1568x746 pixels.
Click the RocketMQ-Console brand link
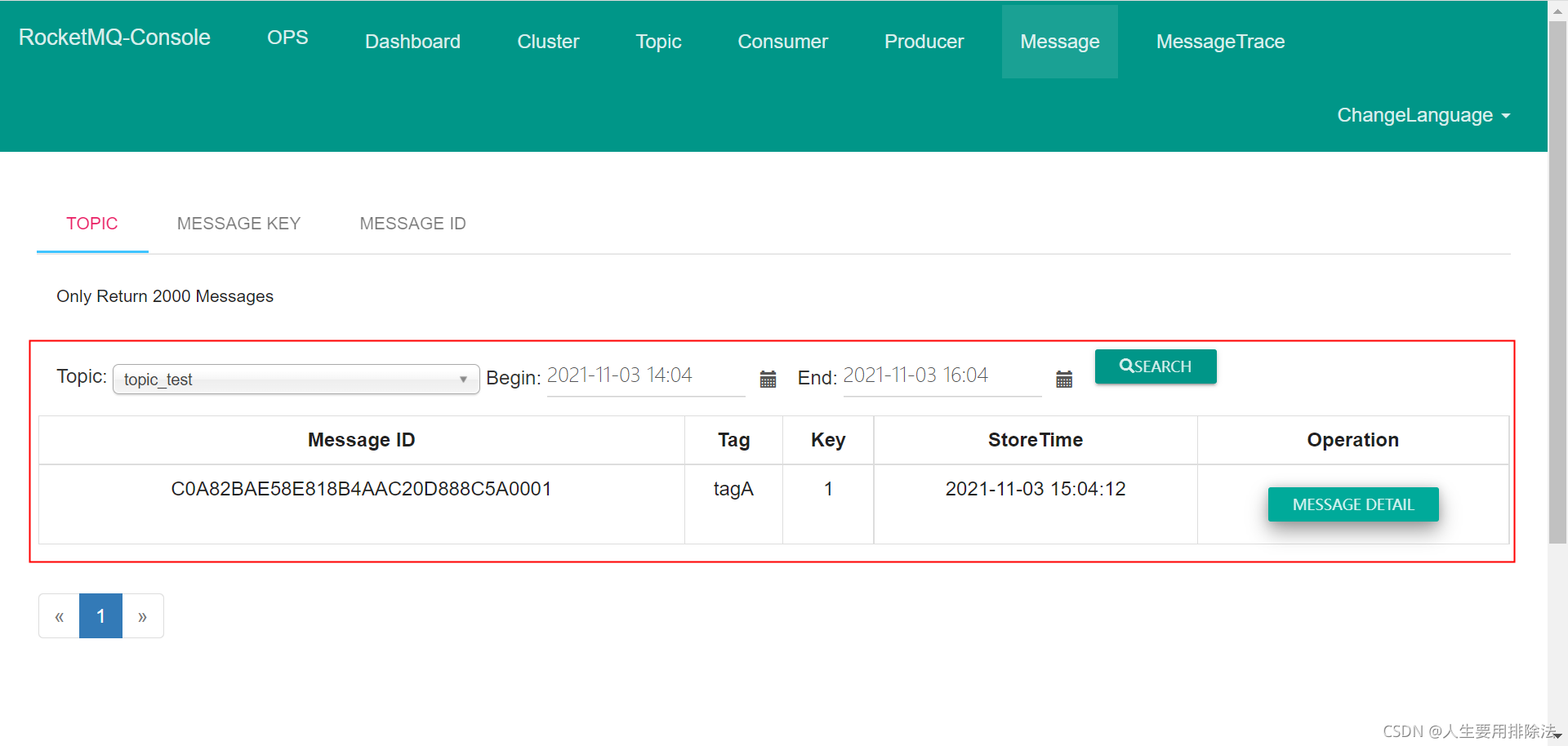(114, 38)
